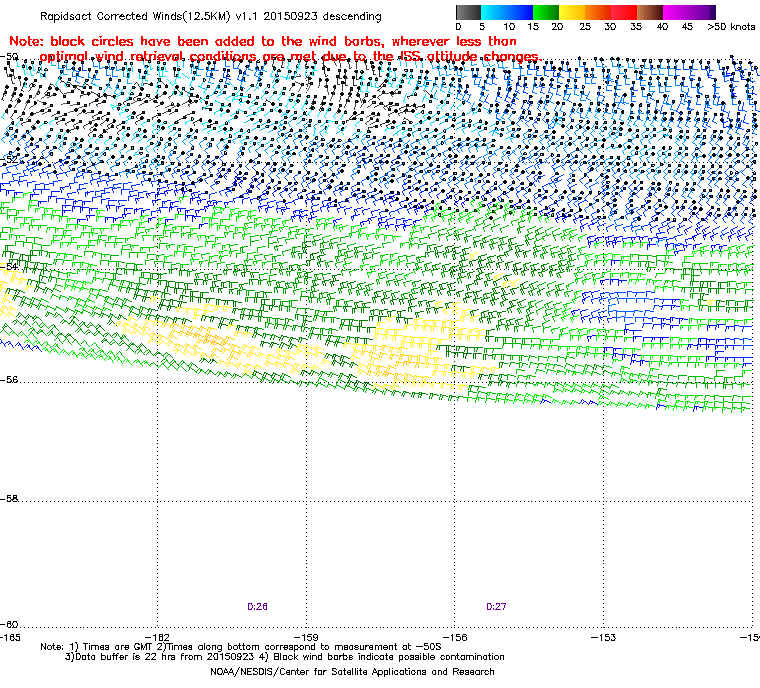This screenshot has width=760, height=688.
Task: Click the 'Data buffer is 22 hrs' footnote
Action: 285,657
